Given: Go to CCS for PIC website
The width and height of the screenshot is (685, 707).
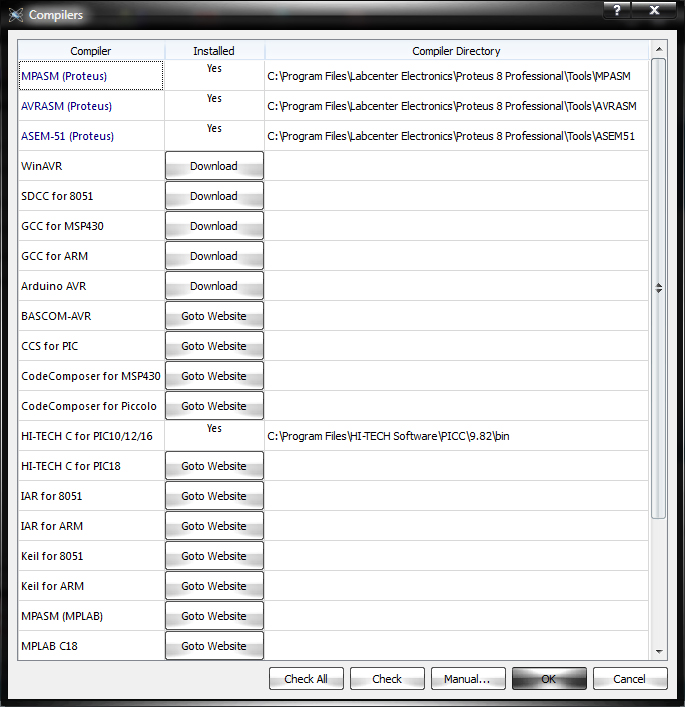Looking at the screenshot, I should (x=214, y=346).
